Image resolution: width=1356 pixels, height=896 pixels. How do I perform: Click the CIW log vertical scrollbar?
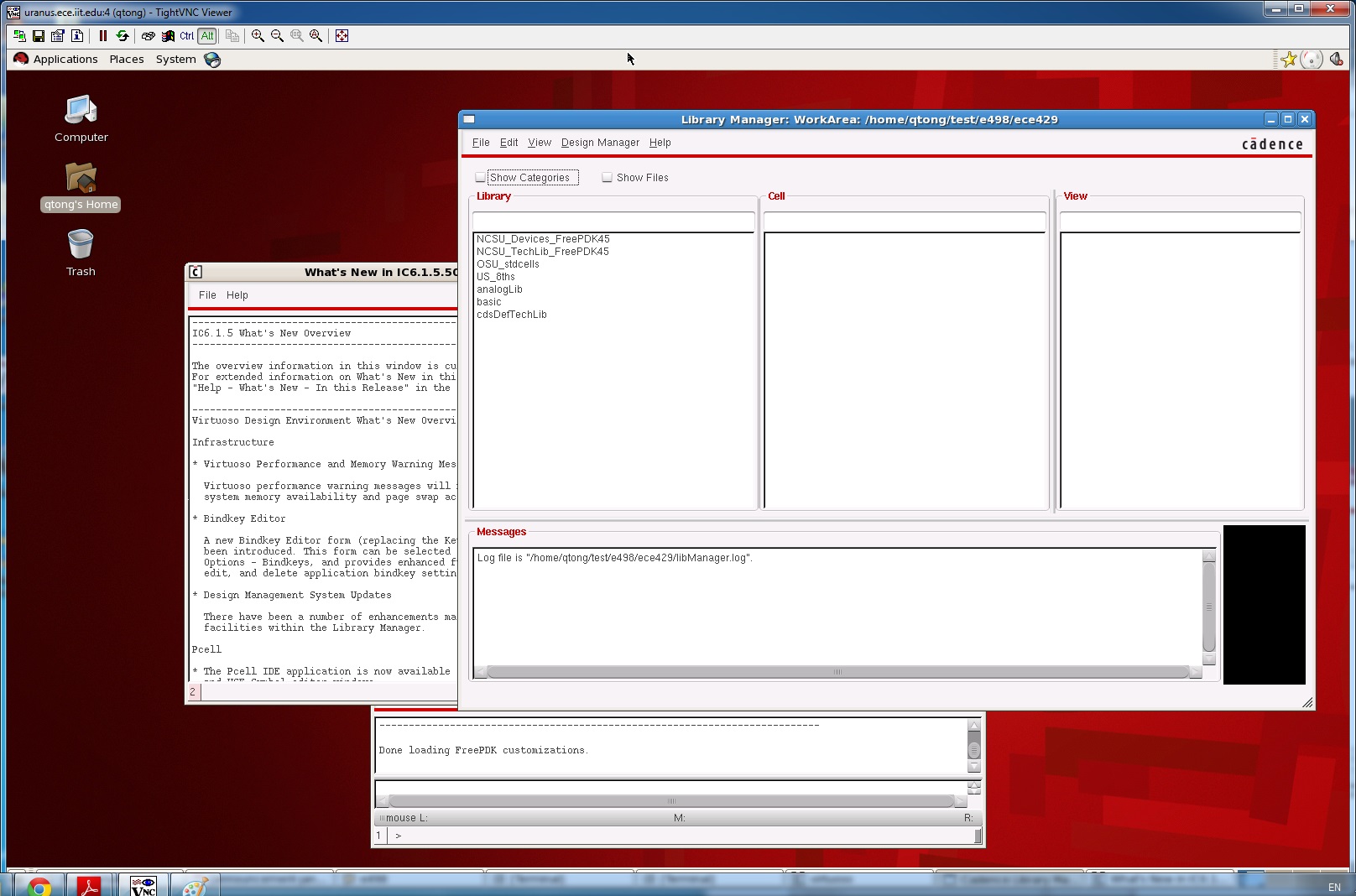[x=974, y=747]
